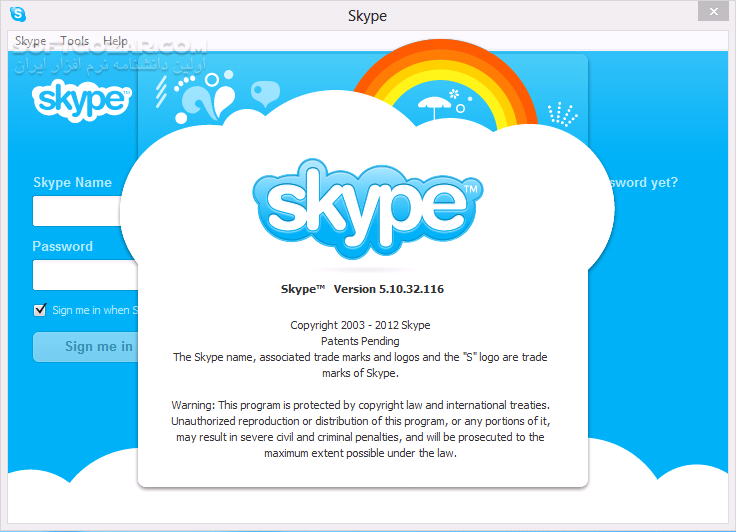Click the Skype icon in title bar
This screenshot has width=736, height=532.
[x=18, y=14]
